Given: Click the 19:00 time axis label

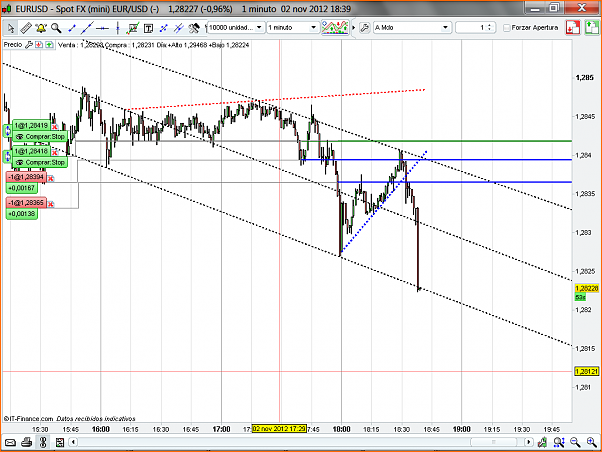Looking at the screenshot, I should pyautogui.click(x=461, y=429).
